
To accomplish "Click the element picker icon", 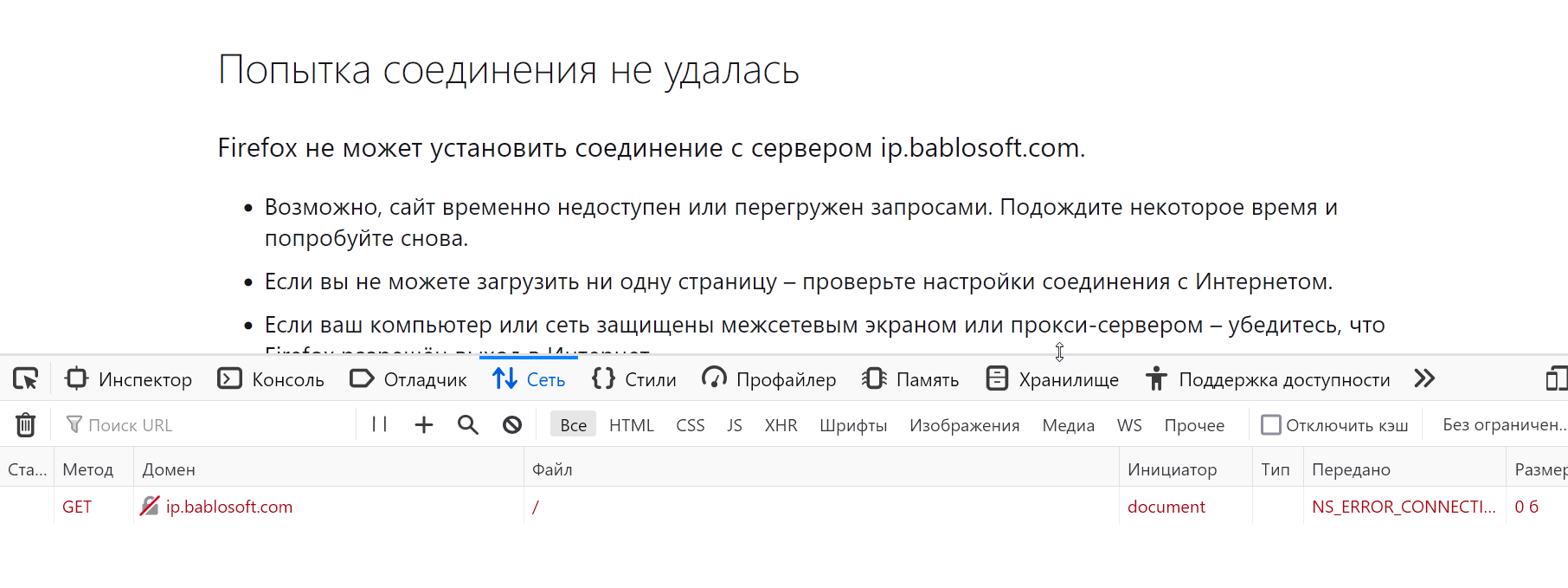I will [26, 379].
